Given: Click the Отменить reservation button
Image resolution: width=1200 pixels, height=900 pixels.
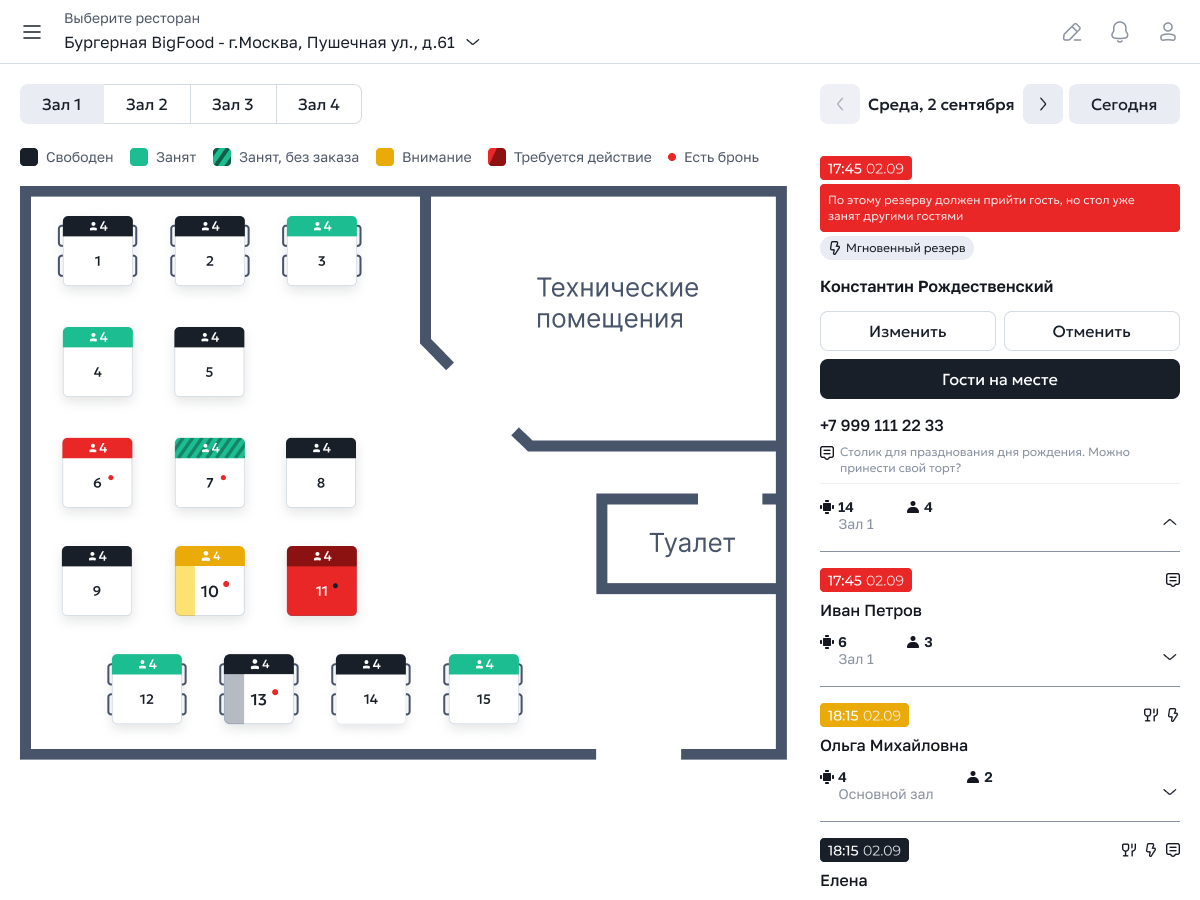Looking at the screenshot, I should tap(1091, 331).
